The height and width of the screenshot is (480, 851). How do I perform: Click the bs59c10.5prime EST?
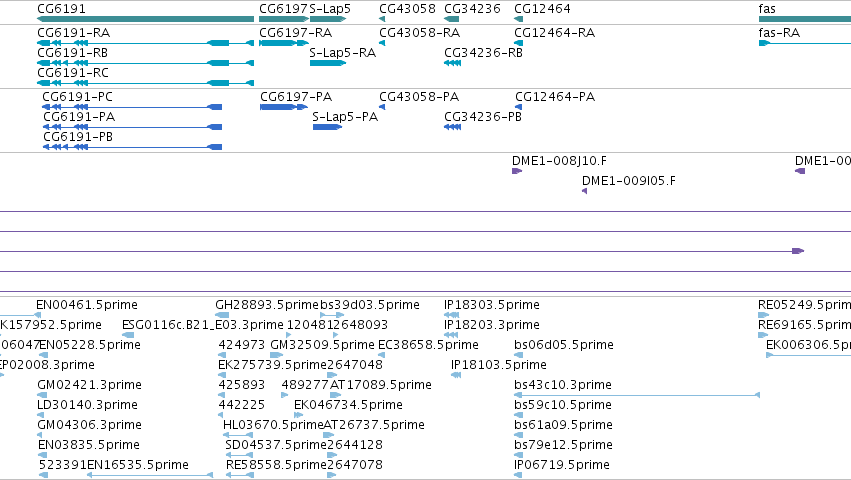(x=518, y=415)
